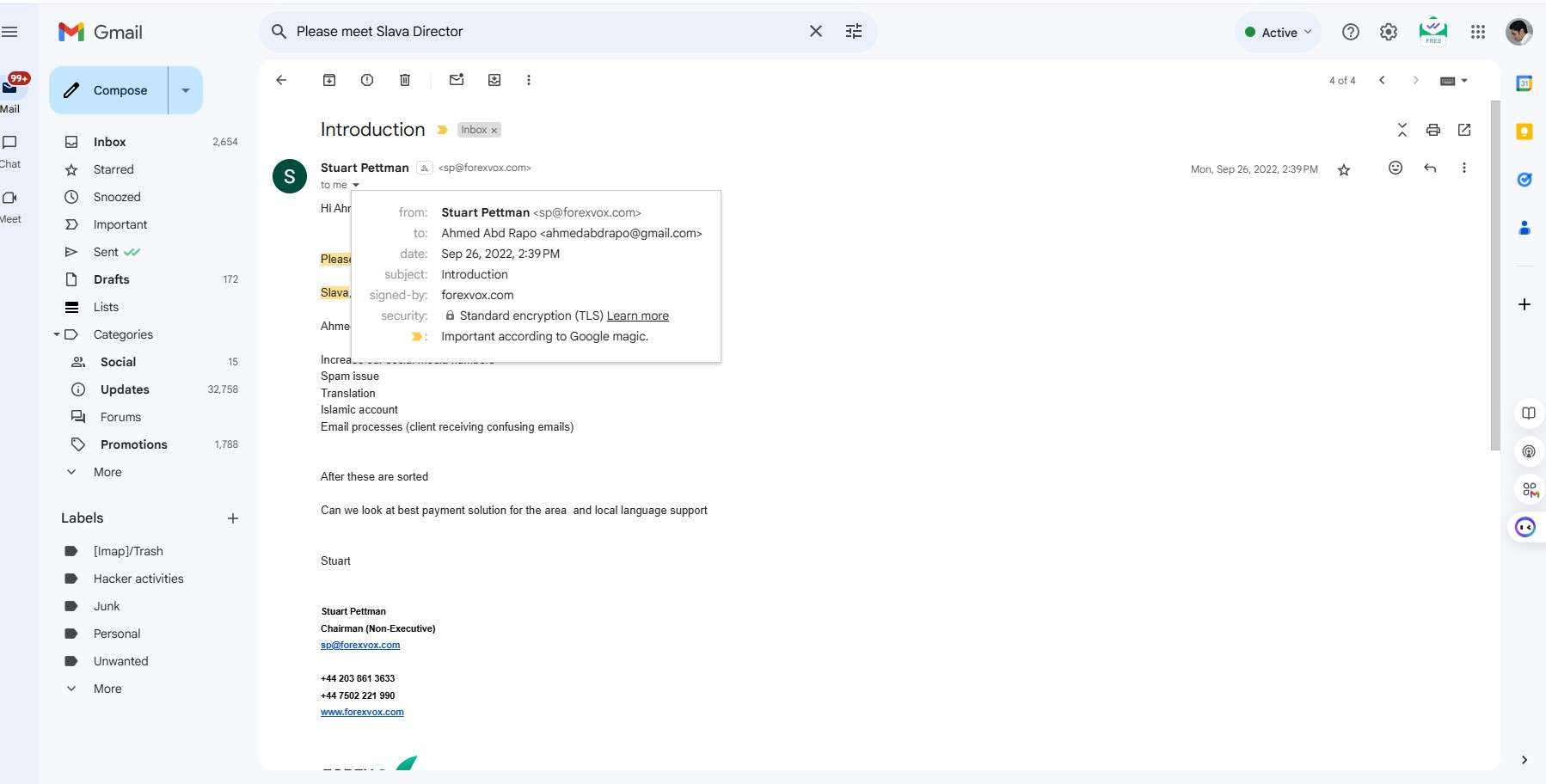The width and height of the screenshot is (1546, 784).
Task: Expand the Compose options arrow
Action: pos(186,90)
